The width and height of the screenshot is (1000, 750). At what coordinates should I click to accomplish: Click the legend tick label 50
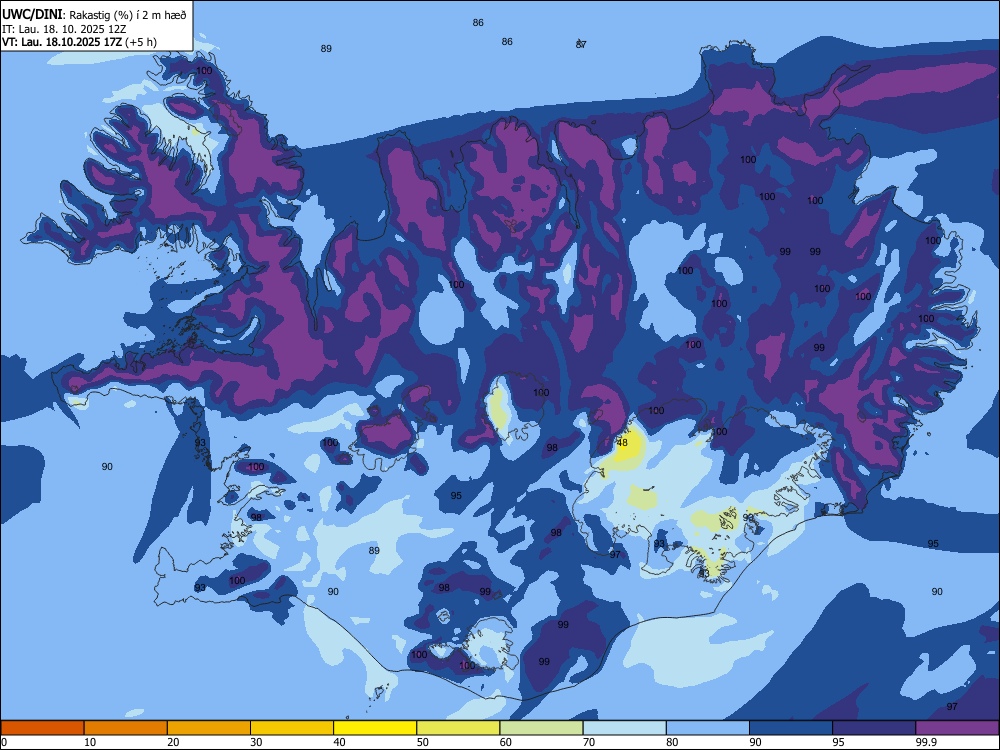click(x=422, y=742)
